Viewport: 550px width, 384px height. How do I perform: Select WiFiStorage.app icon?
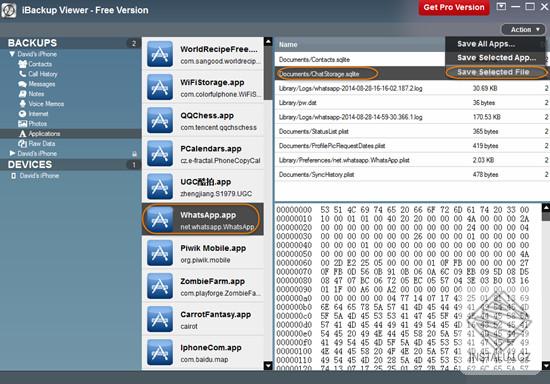160,87
